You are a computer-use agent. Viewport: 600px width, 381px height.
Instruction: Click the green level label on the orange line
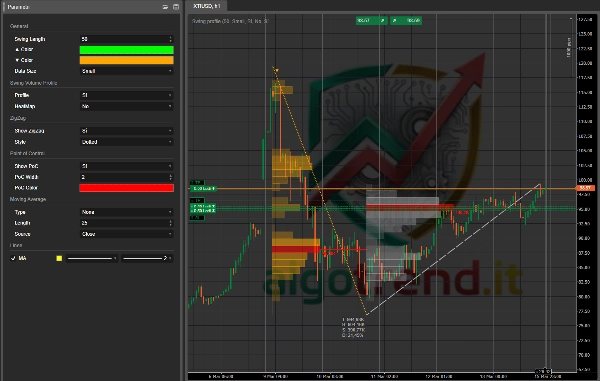pos(203,189)
